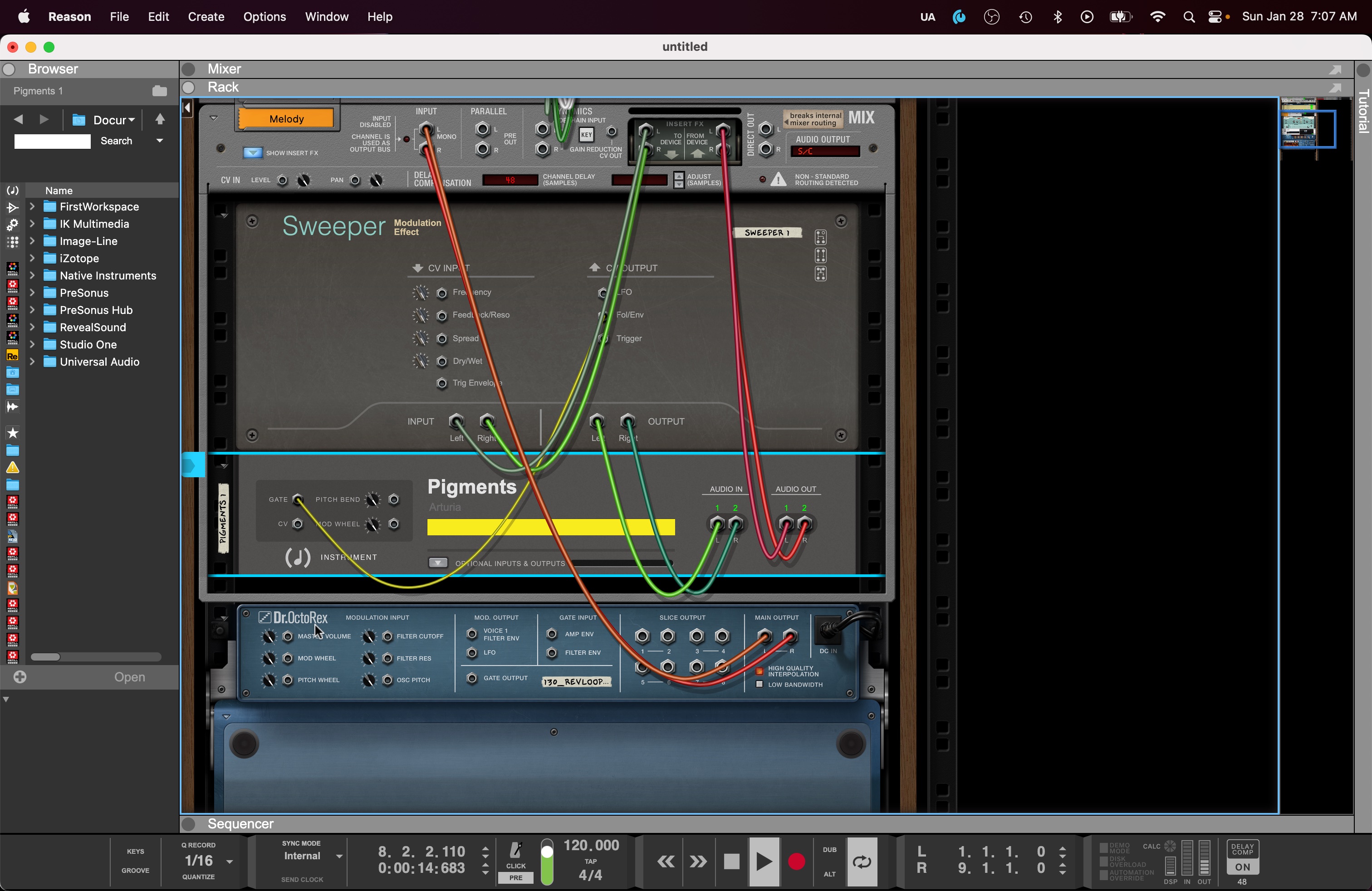Toggle Delay Comp ON button
The height and width of the screenshot is (891, 1372).
coord(1242,867)
